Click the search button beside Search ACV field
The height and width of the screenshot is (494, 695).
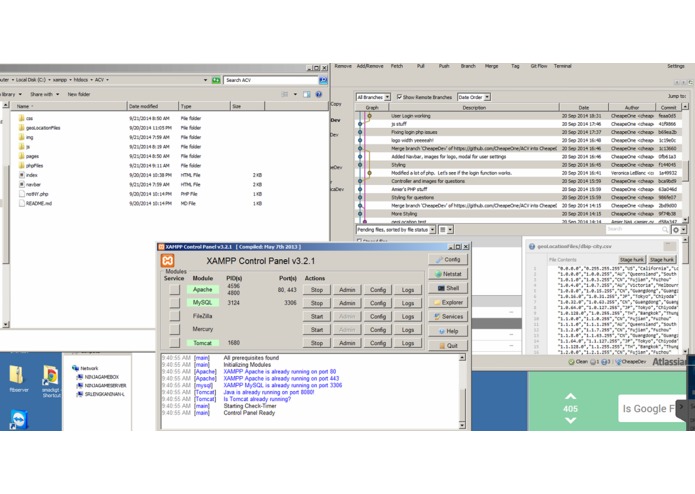point(323,80)
